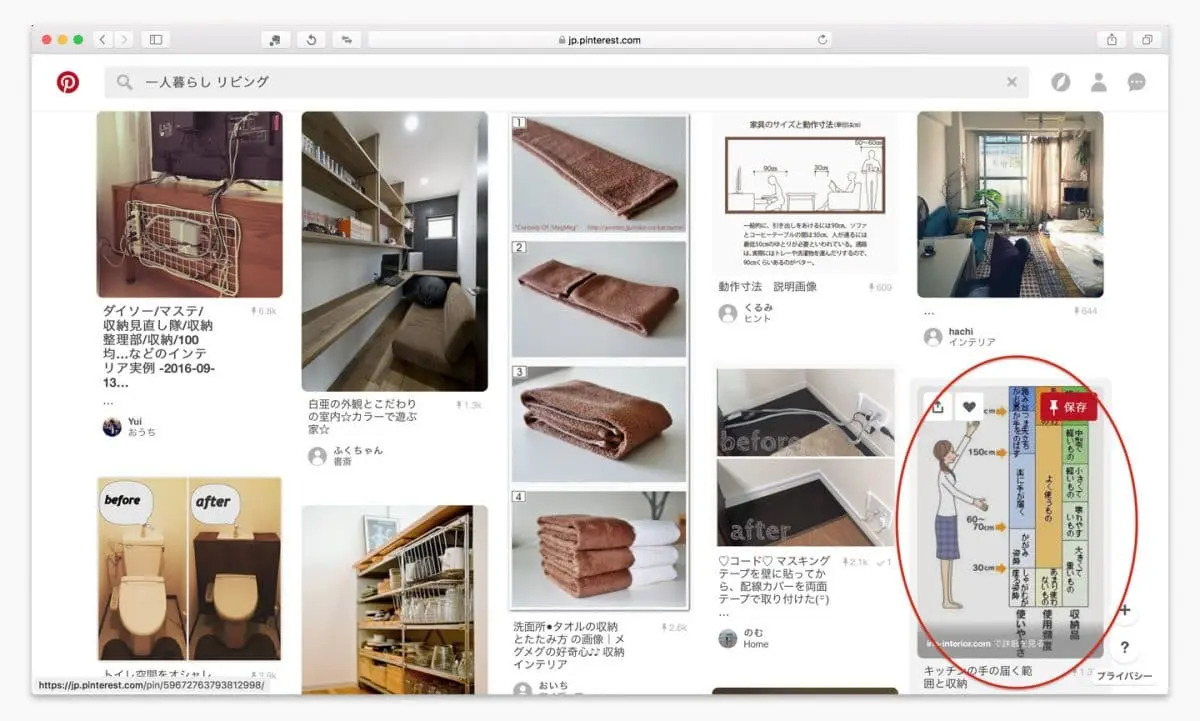Open help with the question mark button

click(x=1125, y=647)
